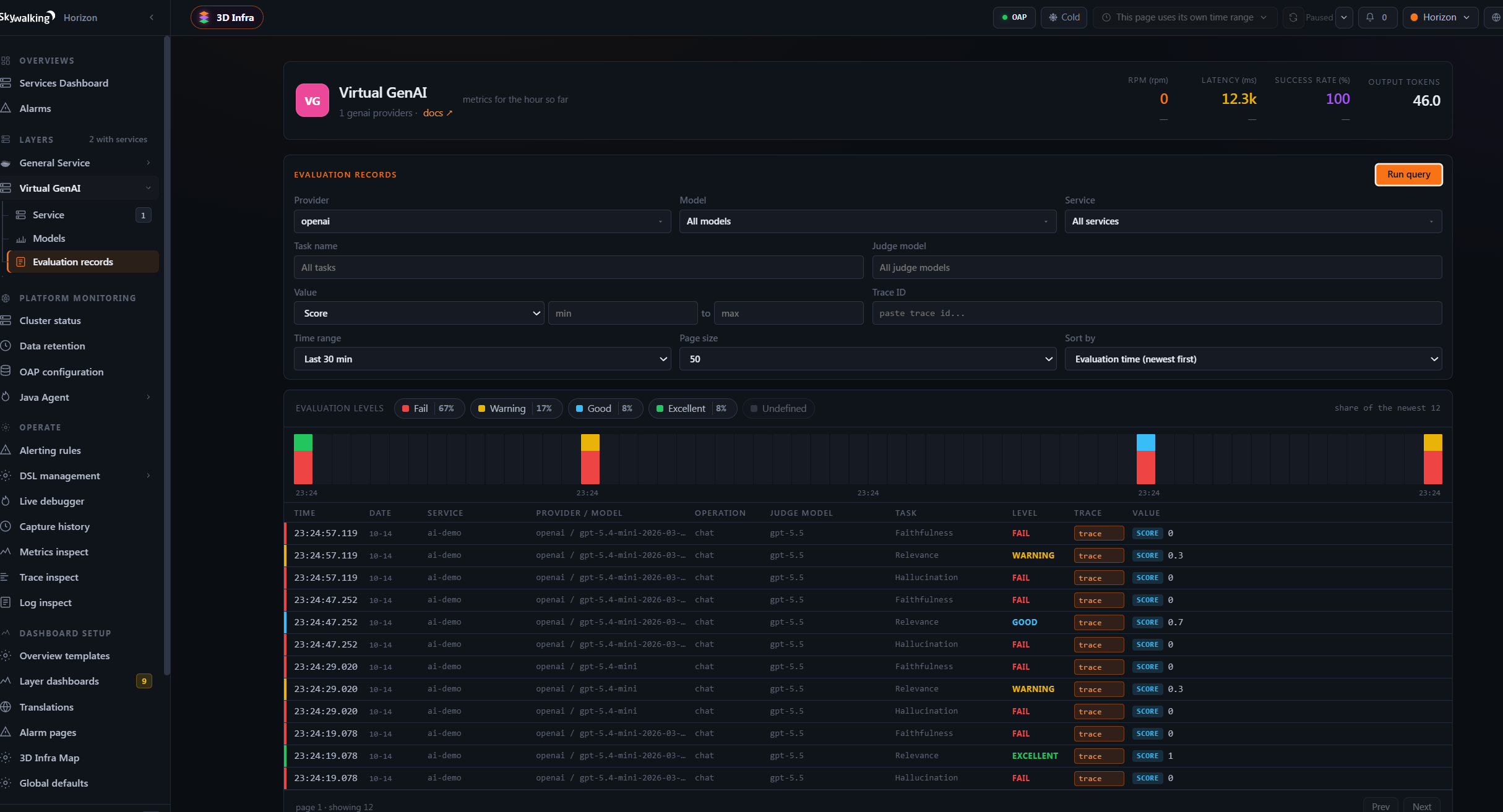Screen dimensions: 1503x812
Task: Open notifications bell icon
Action: (1377, 17)
